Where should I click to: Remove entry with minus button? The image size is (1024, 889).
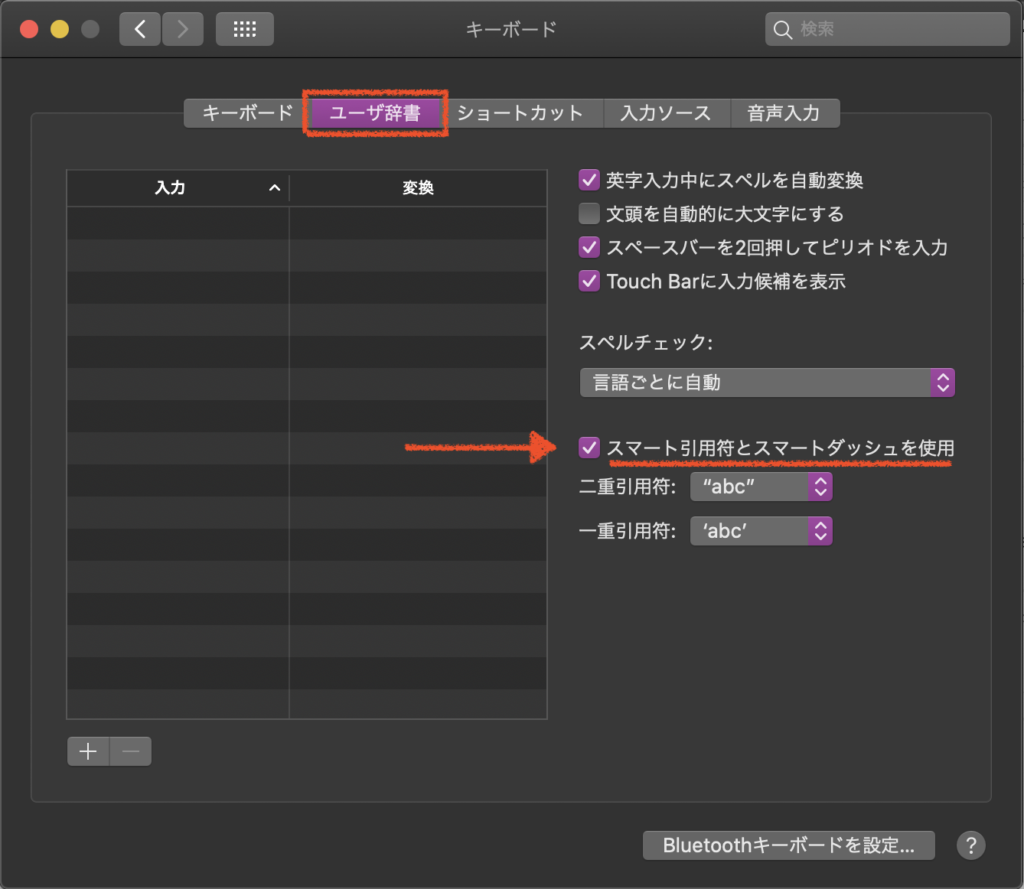[131, 751]
